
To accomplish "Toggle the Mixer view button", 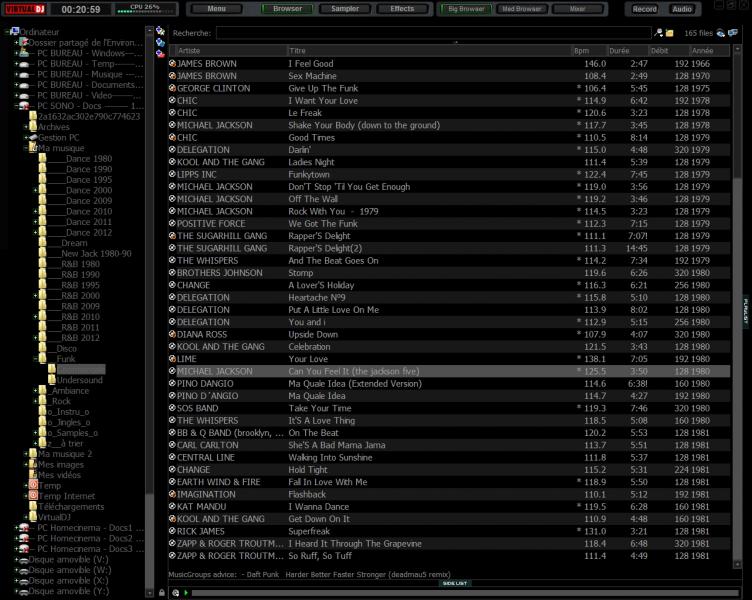I will coord(576,9).
